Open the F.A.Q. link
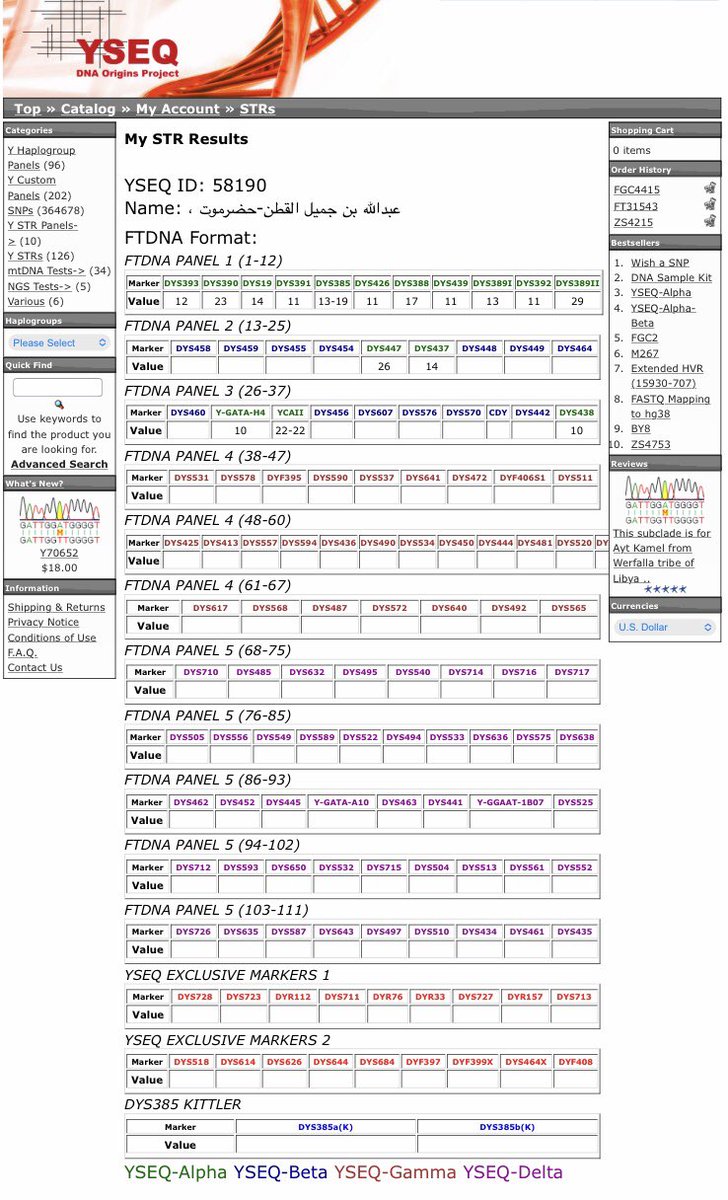The image size is (728, 1200). [22, 652]
